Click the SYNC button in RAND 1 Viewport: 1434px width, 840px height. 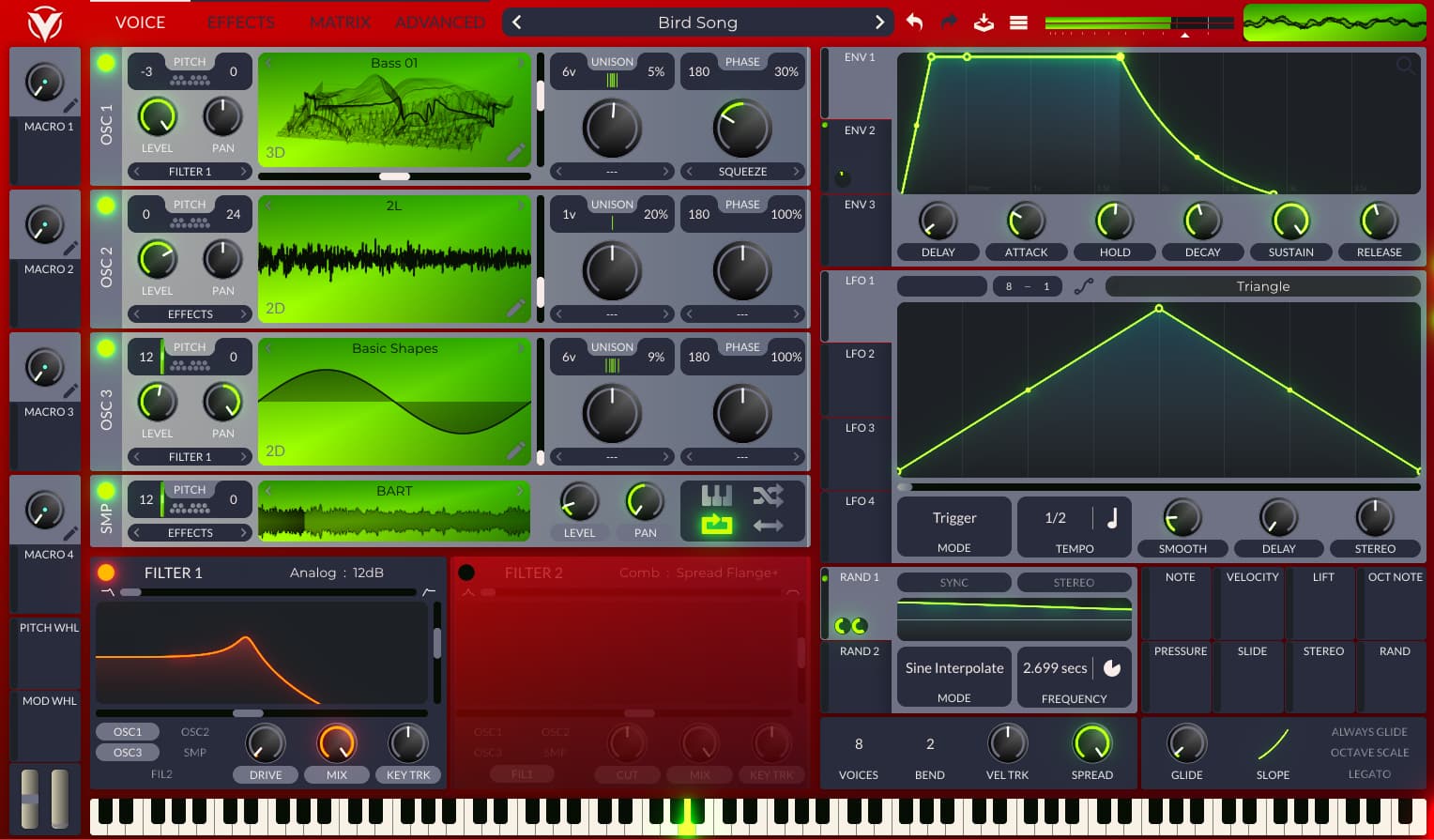point(953,583)
